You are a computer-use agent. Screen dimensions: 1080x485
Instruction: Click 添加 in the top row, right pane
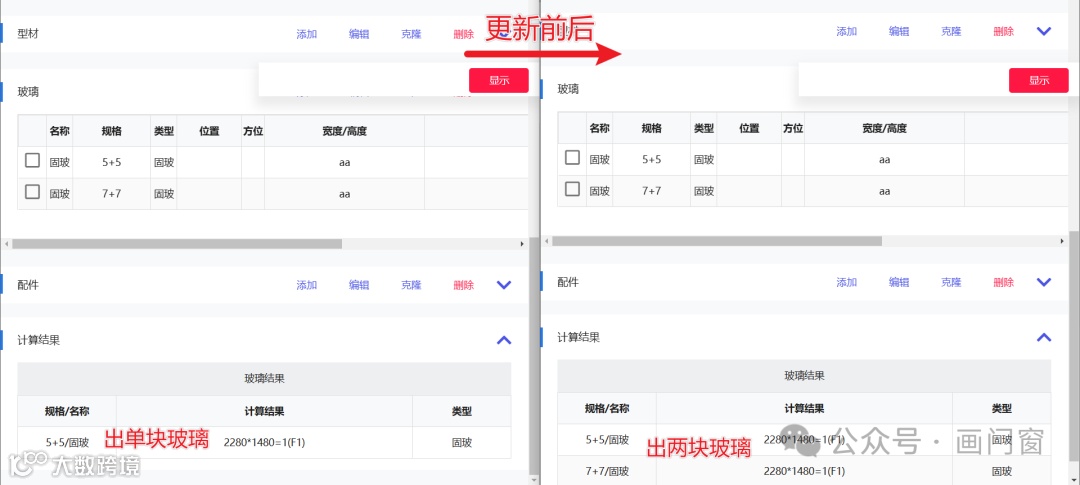coord(847,32)
